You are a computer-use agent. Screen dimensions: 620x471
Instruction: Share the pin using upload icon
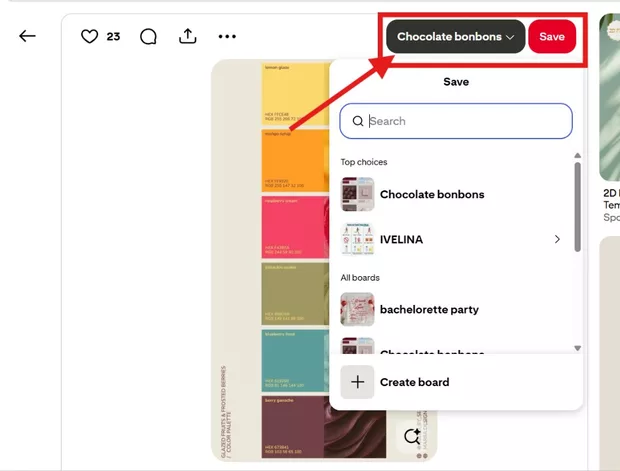click(x=187, y=36)
